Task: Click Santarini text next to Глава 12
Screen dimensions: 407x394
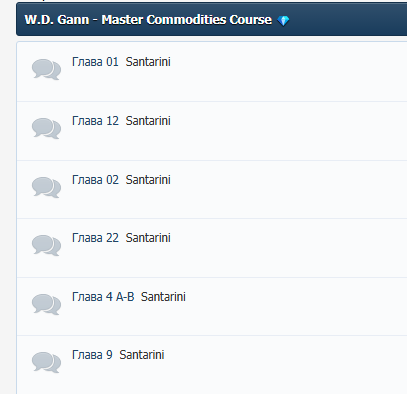Action: click(x=148, y=121)
